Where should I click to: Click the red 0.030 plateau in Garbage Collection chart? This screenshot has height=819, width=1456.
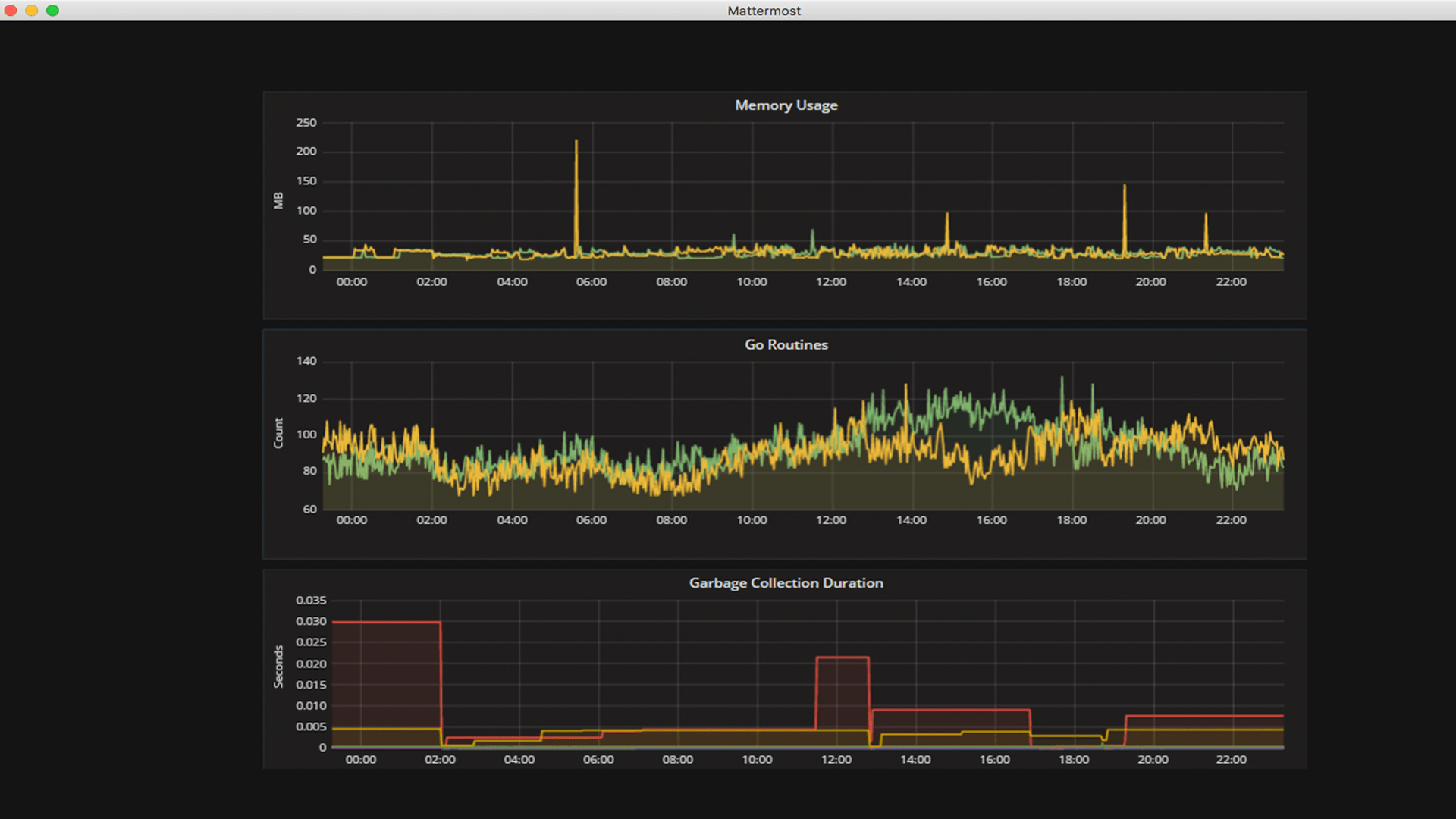[x=387, y=623]
